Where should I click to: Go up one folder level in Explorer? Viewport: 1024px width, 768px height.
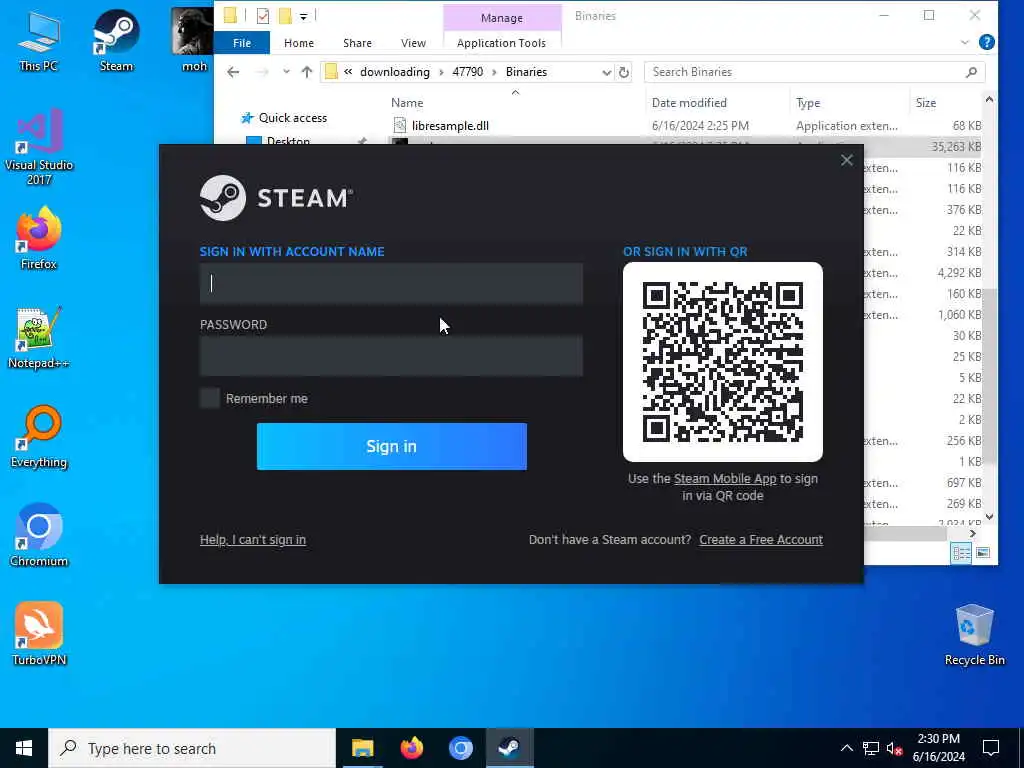point(306,72)
